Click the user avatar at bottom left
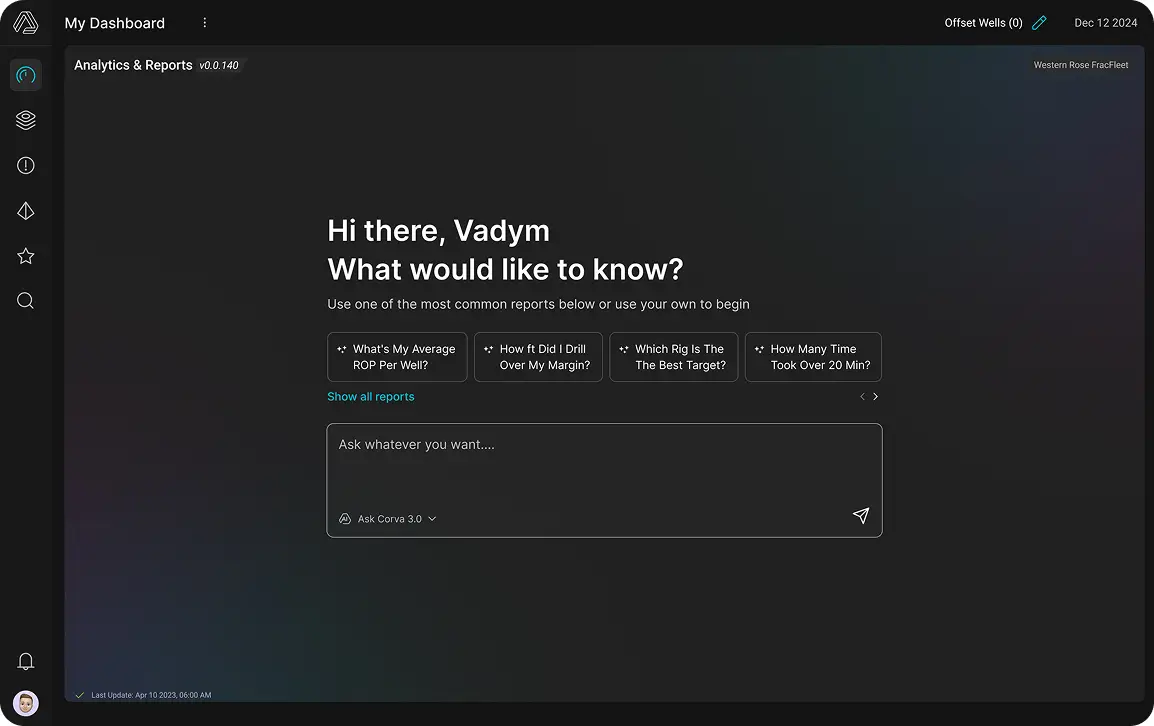 (x=26, y=703)
